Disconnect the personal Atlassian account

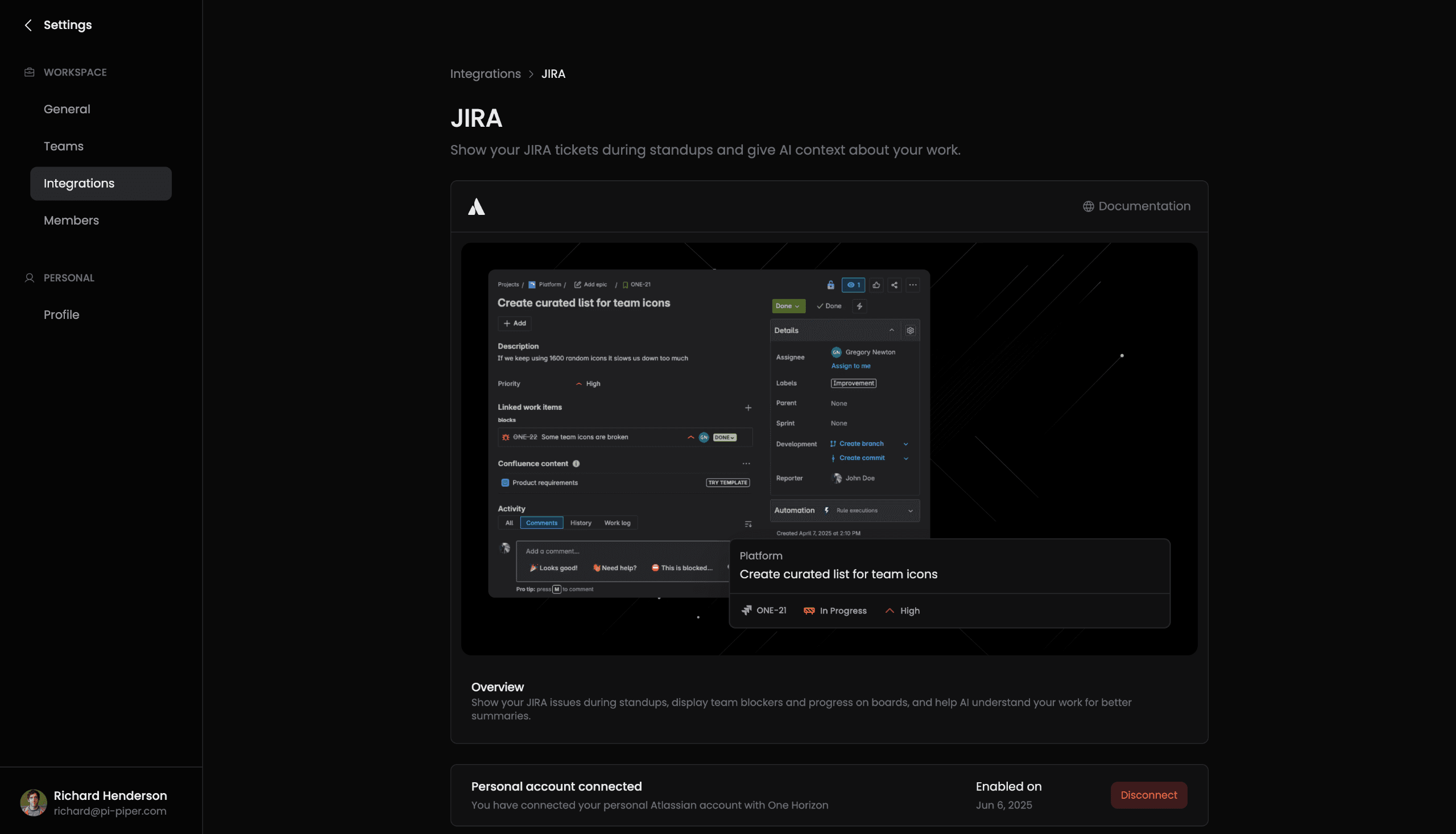coord(1148,795)
